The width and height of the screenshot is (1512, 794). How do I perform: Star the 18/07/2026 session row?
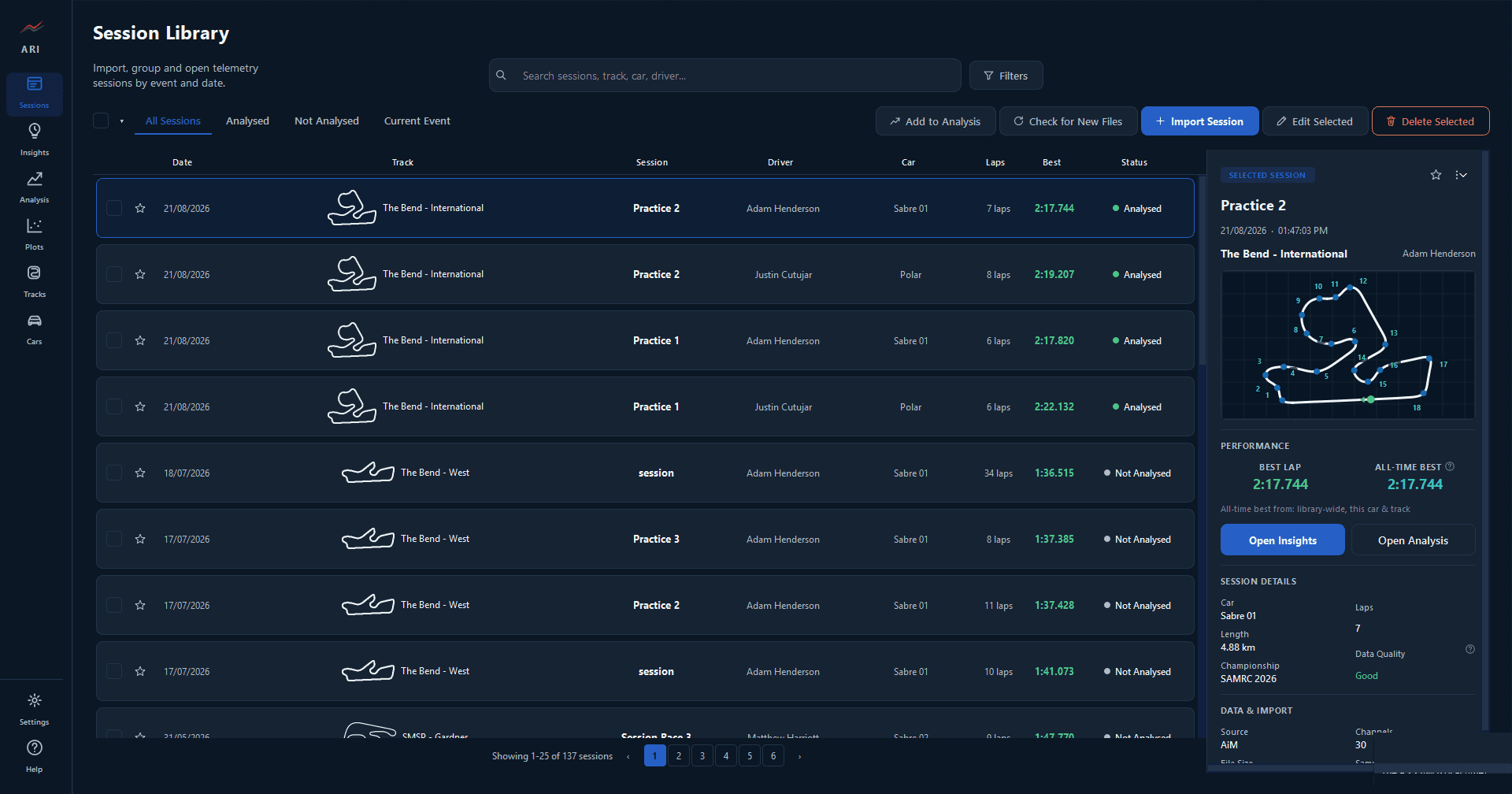[140, 473]
